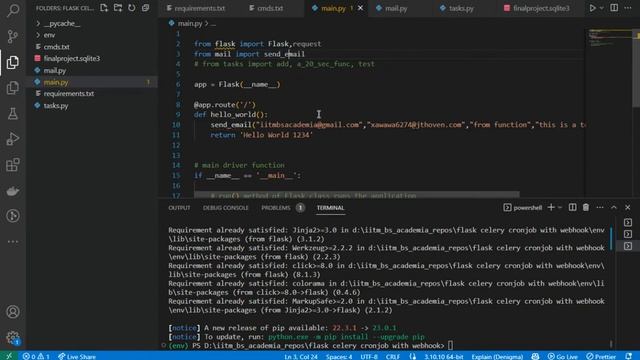Open the Explorer view icon
The image size is (640, 360).
tap(13, 62)
